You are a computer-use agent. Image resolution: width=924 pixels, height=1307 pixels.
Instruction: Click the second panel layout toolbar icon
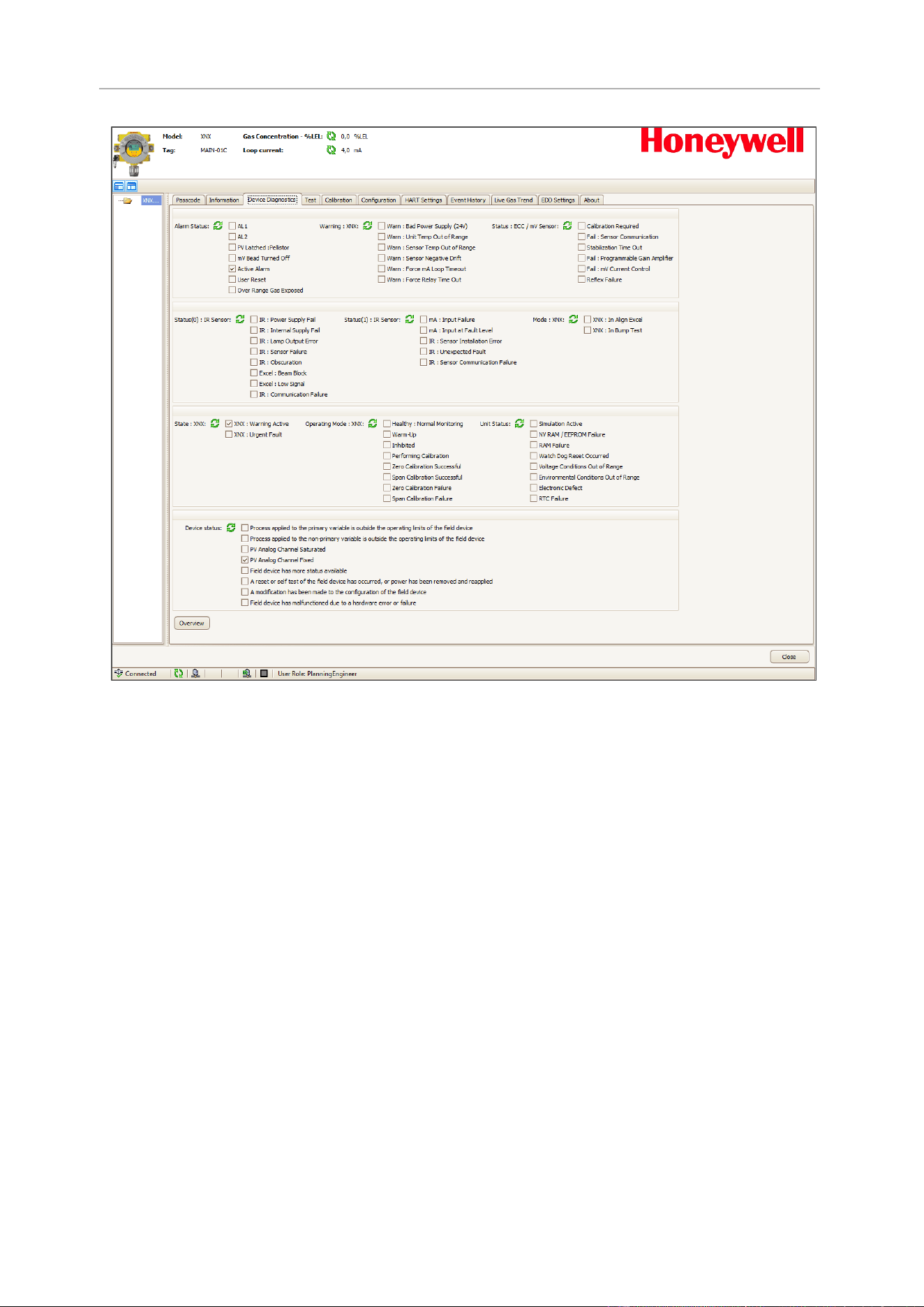tap(131, 186)
